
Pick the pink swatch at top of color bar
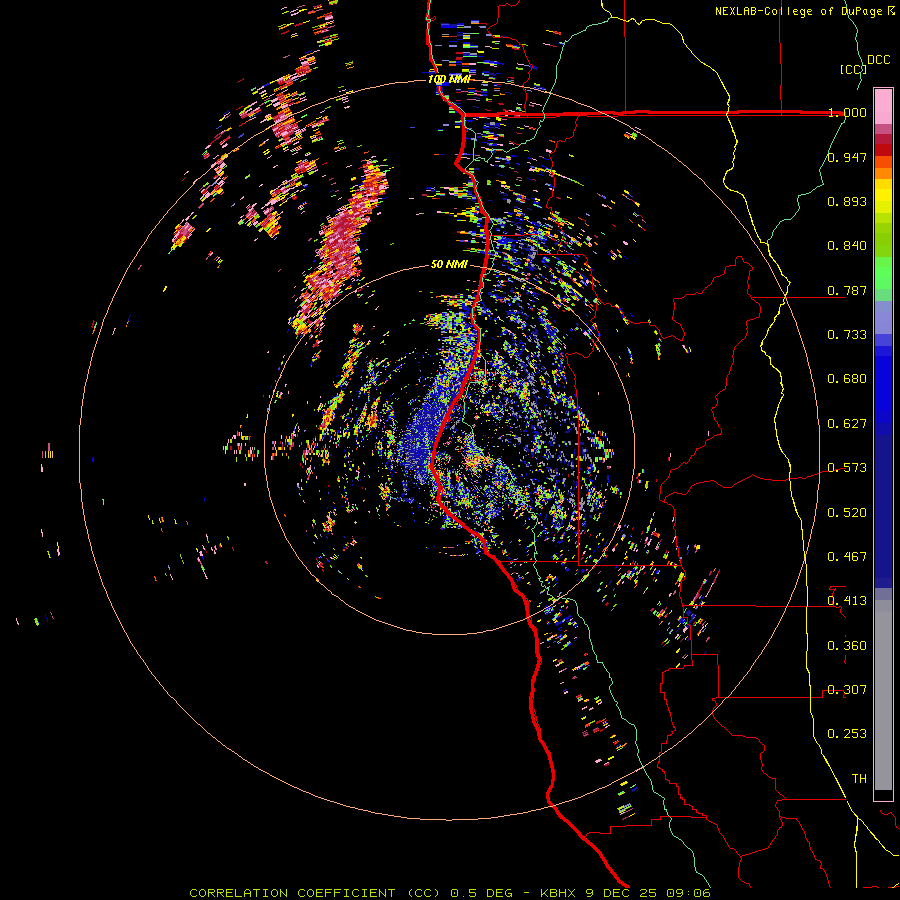pos(883,106)
